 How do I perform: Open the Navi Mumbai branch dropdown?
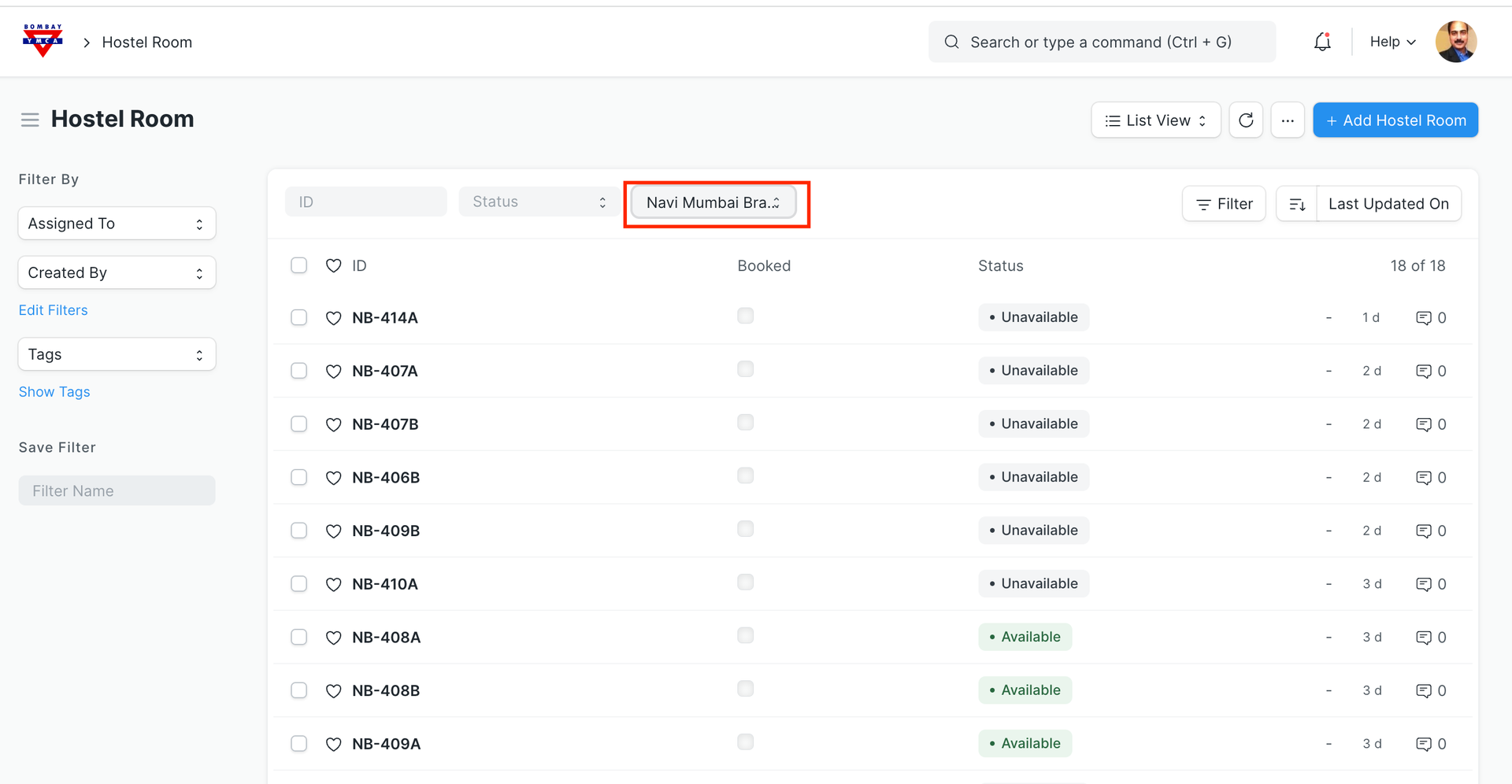click(713, 203)
